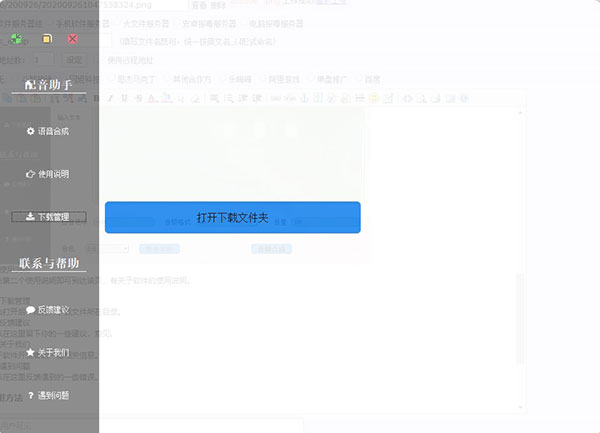Select the 电脑报毒服务器 radio in background page
The image size is (600, 433).
[x=243, y=24]
